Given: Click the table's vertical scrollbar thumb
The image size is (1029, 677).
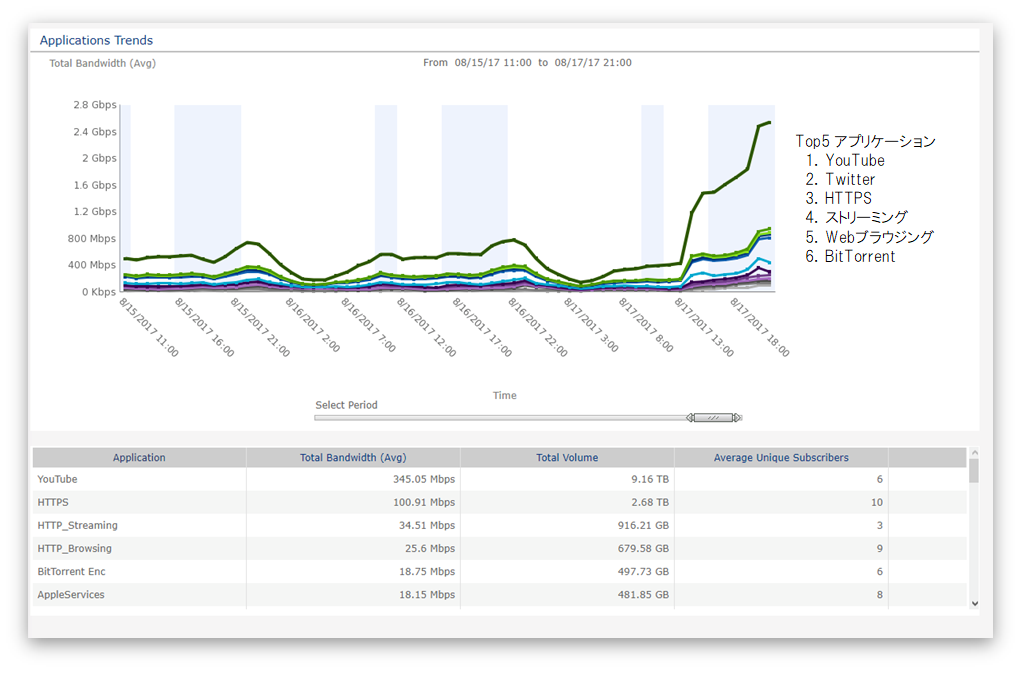Looking at the screenshot, I should click(x=975, y=470).
